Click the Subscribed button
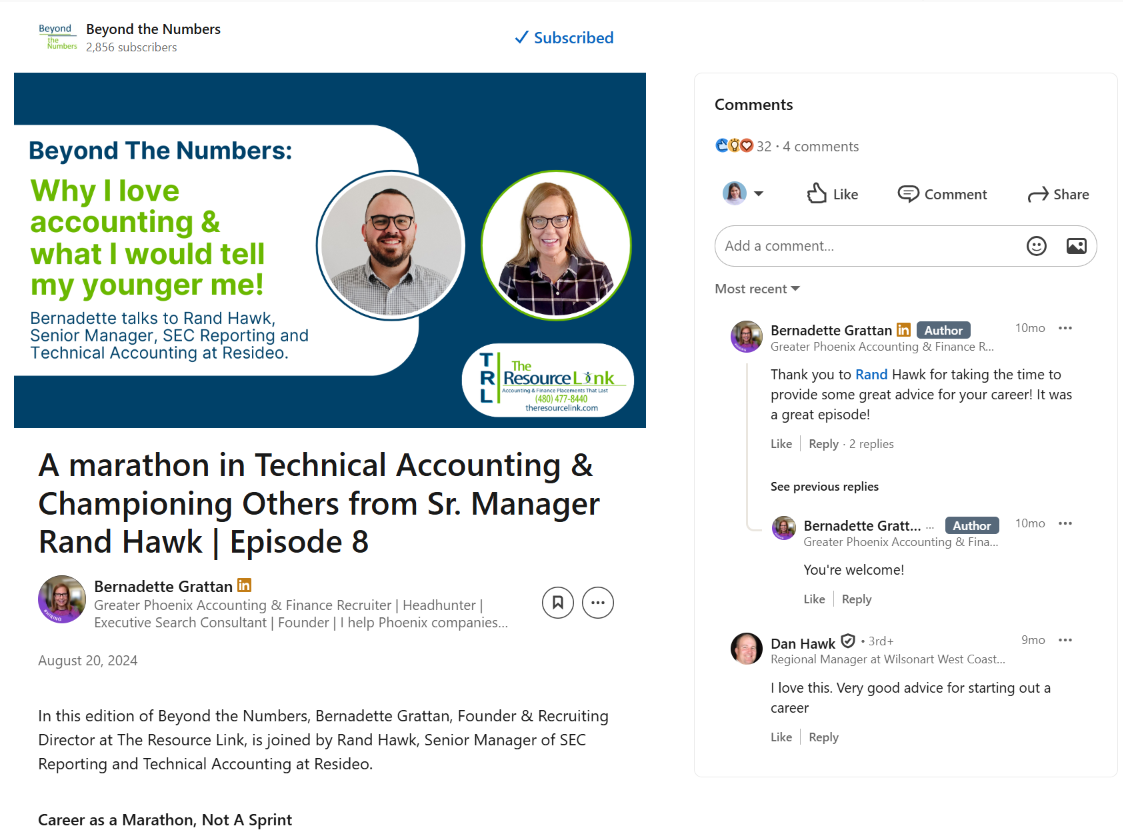1123x834 pixels. coord(564,38)
